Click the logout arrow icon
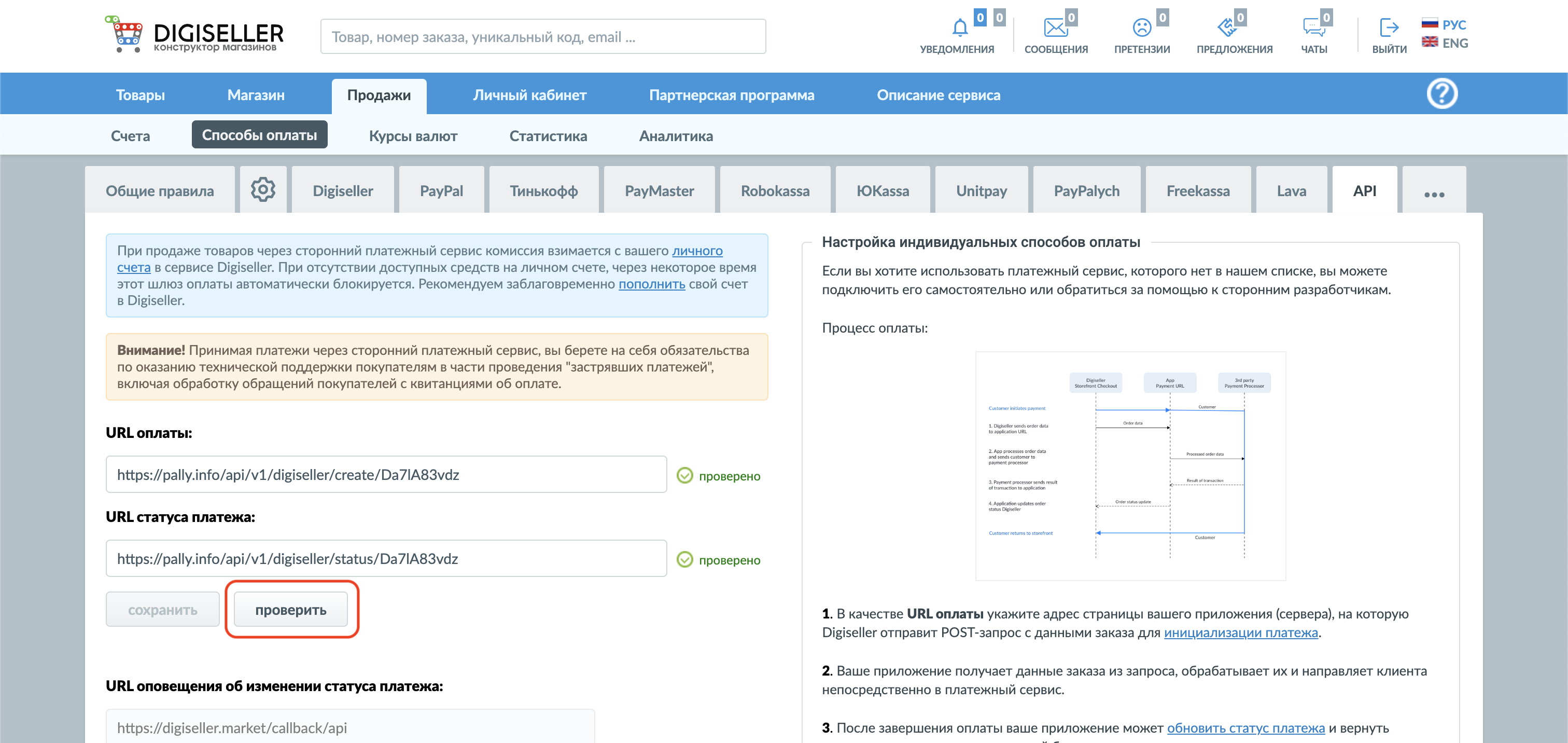The width and height of the screenshot is (1568, 743). [x=1389, y=27]
